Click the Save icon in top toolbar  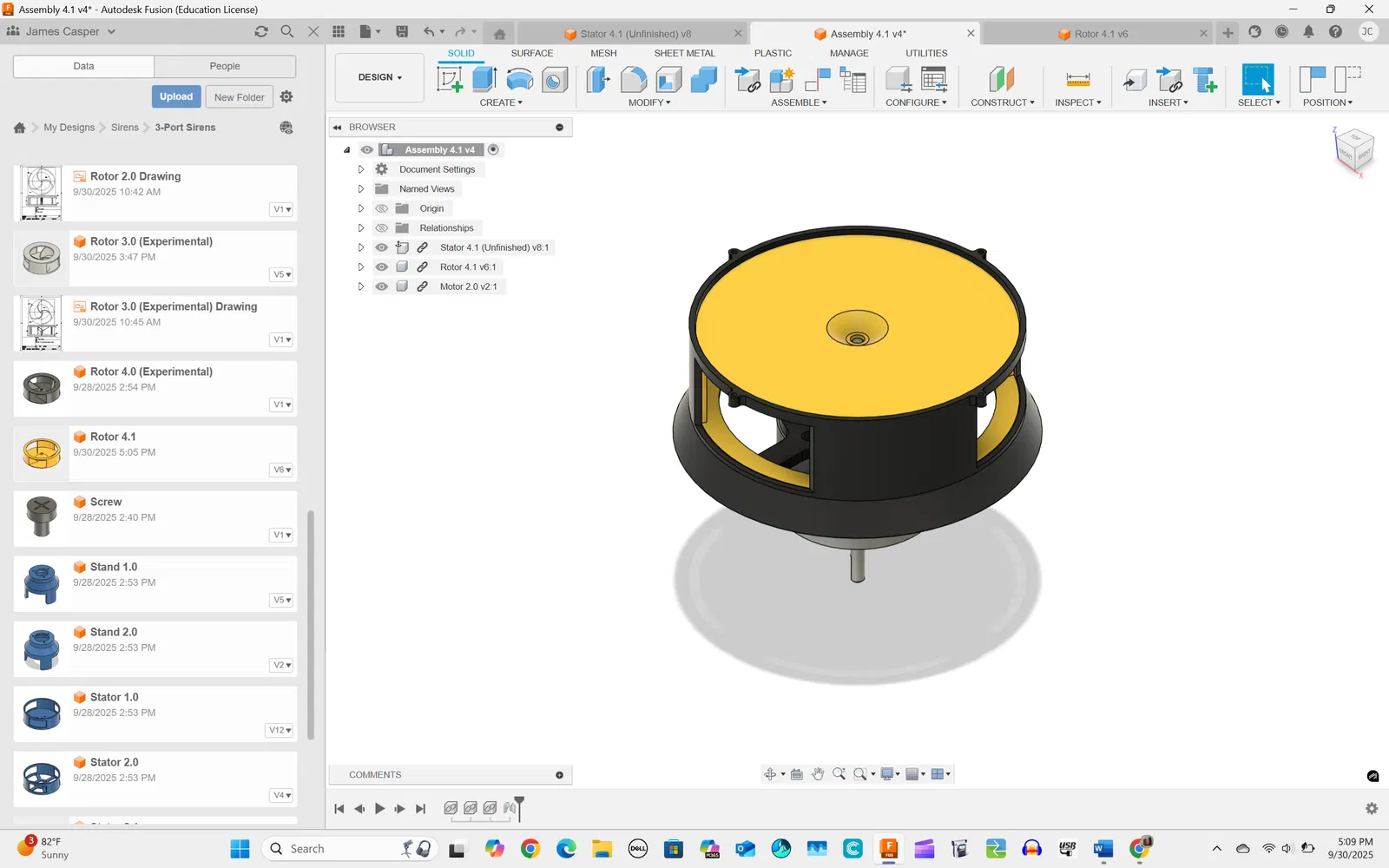point(402,32)
